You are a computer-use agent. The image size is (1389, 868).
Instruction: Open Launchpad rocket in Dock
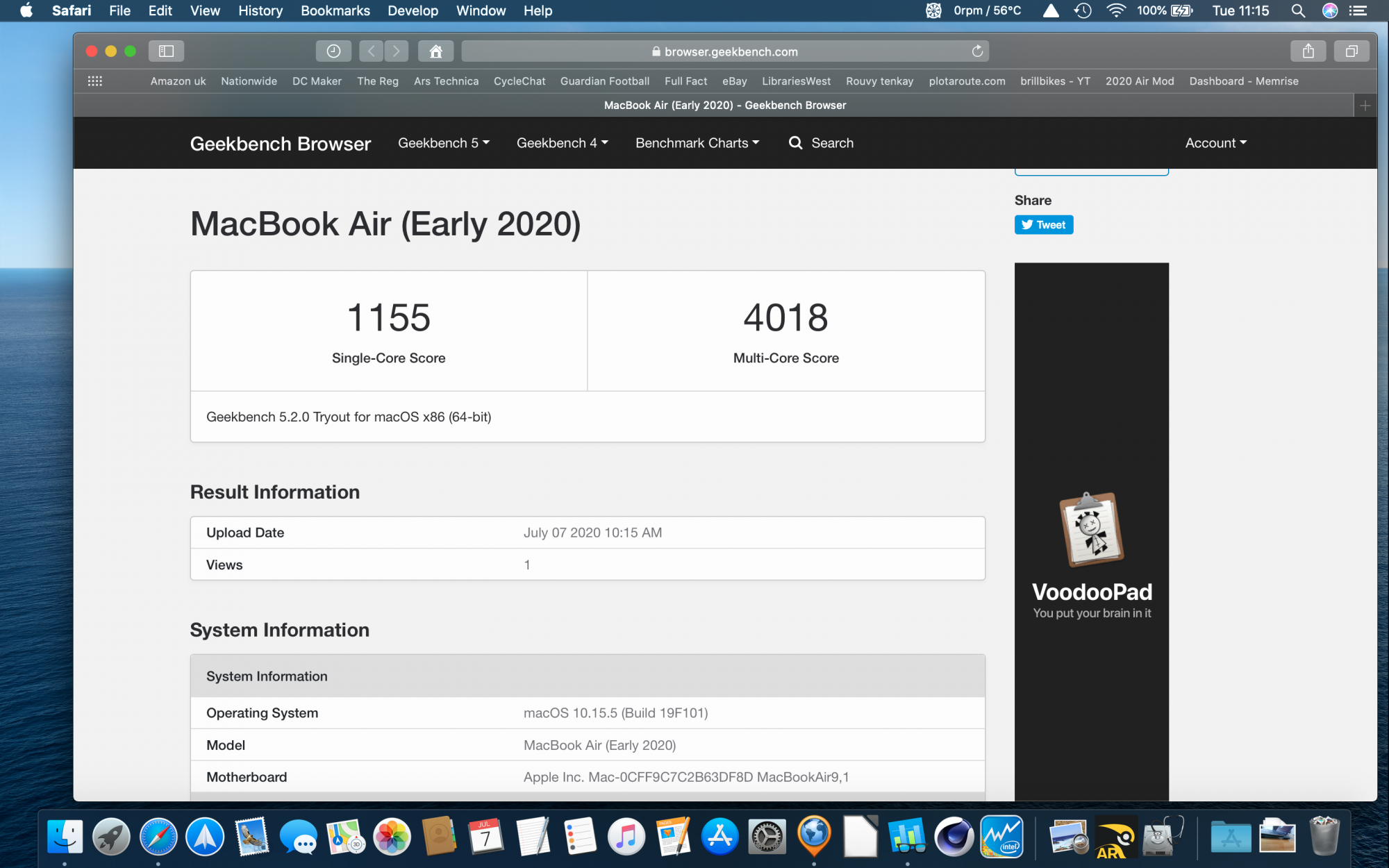pos(111,836)
